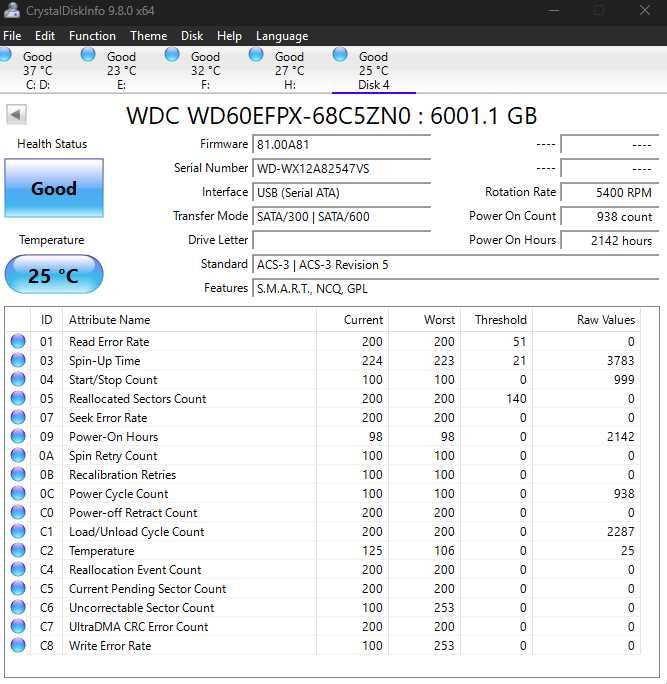The width and height of the screenshot is (667, 684).
Task: Open the Disk menu
Action: [192, 36]
